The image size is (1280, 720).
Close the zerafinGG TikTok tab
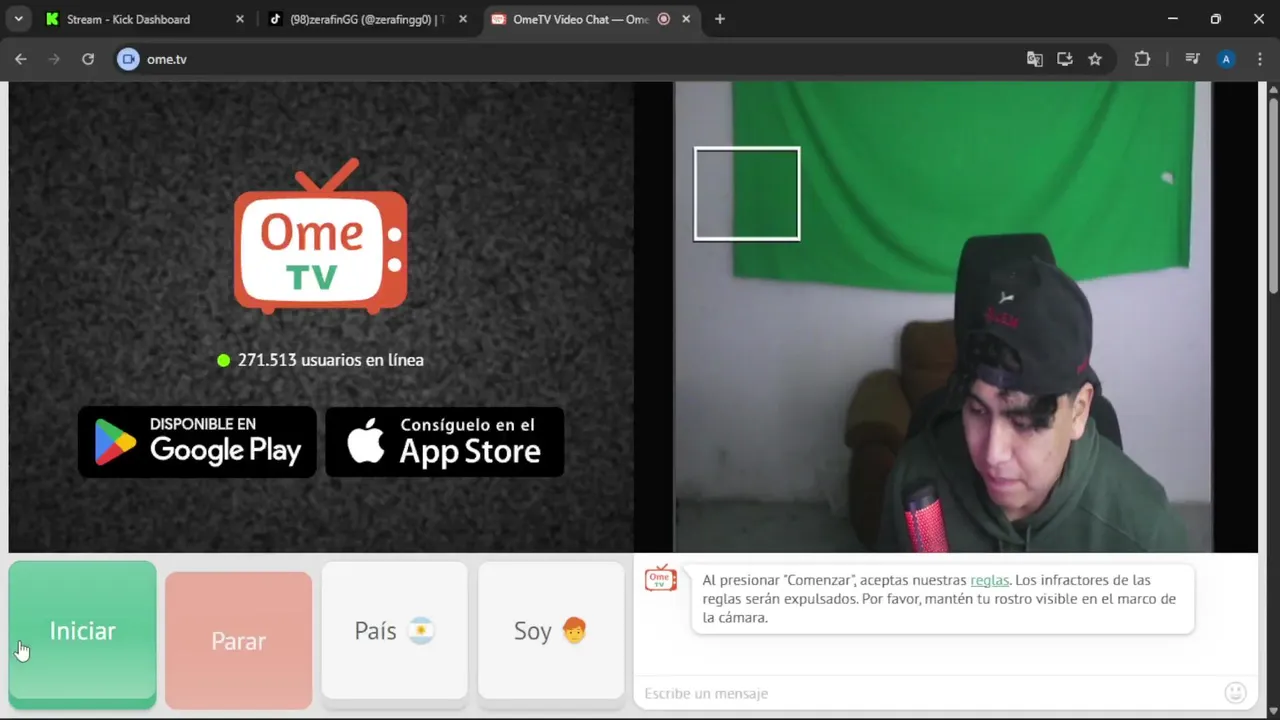[x=463, y=19]
